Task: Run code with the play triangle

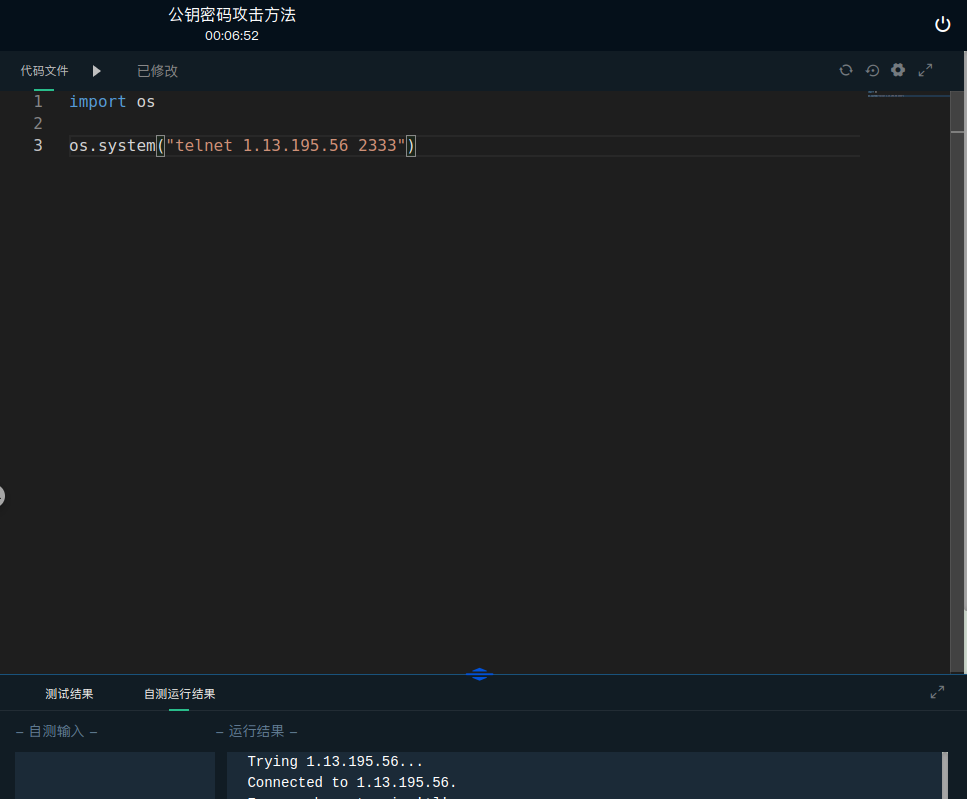Action: click(x=97, y=71)
